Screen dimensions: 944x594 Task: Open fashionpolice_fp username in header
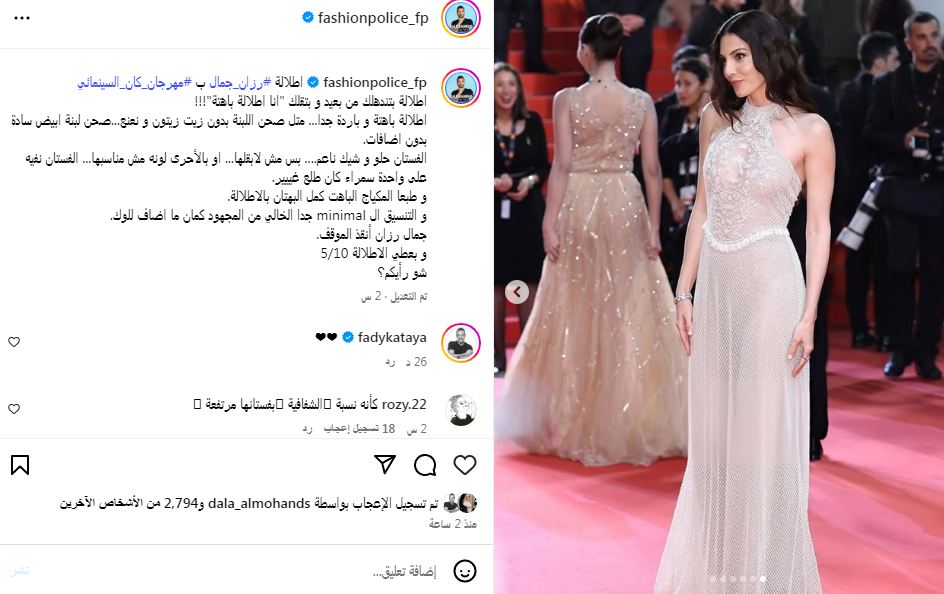373,18
